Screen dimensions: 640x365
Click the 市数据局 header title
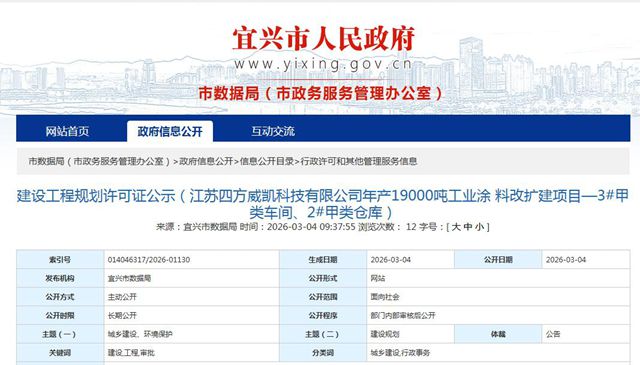(x=320, y=93)
